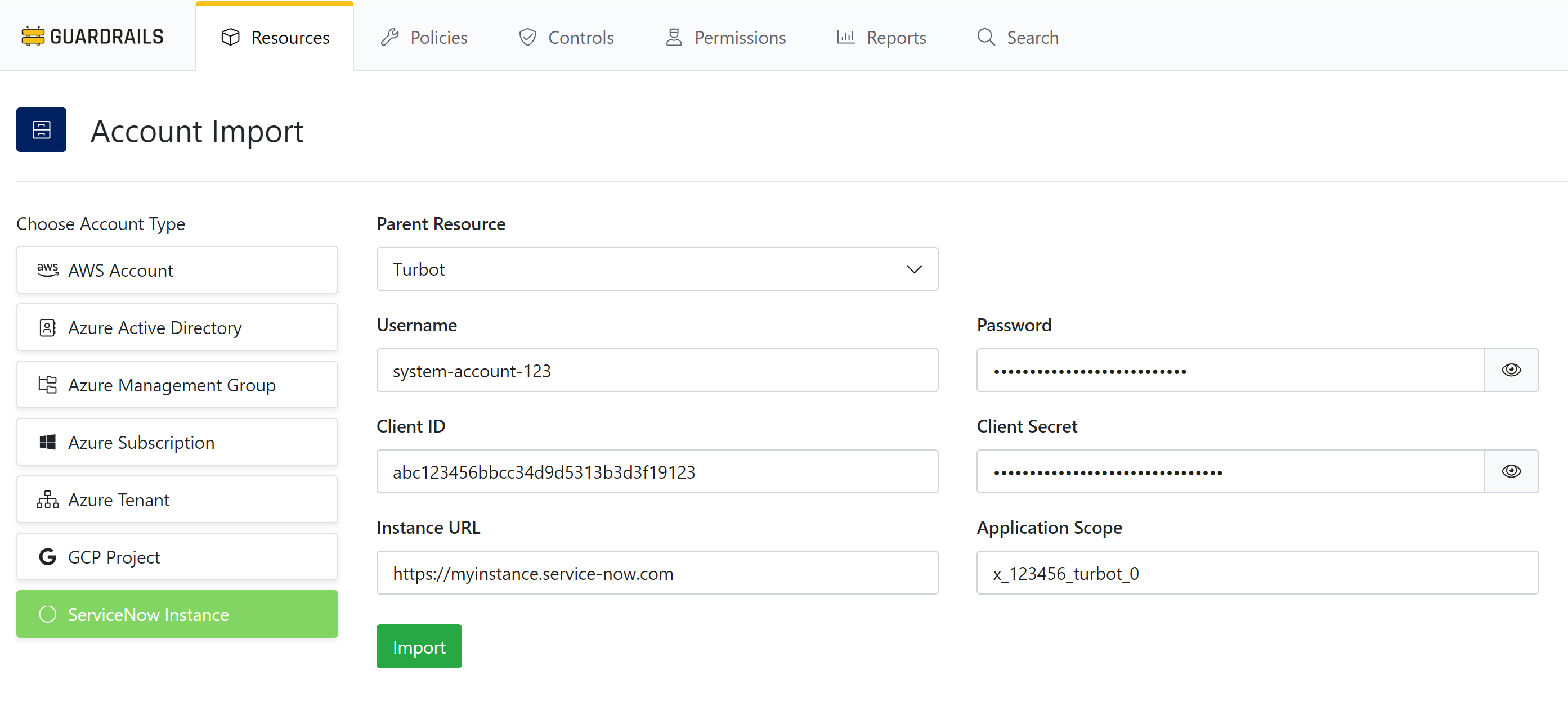Click the Azure Active Directory contact icon
This screenshot has width=1568, height=702.
47,327
